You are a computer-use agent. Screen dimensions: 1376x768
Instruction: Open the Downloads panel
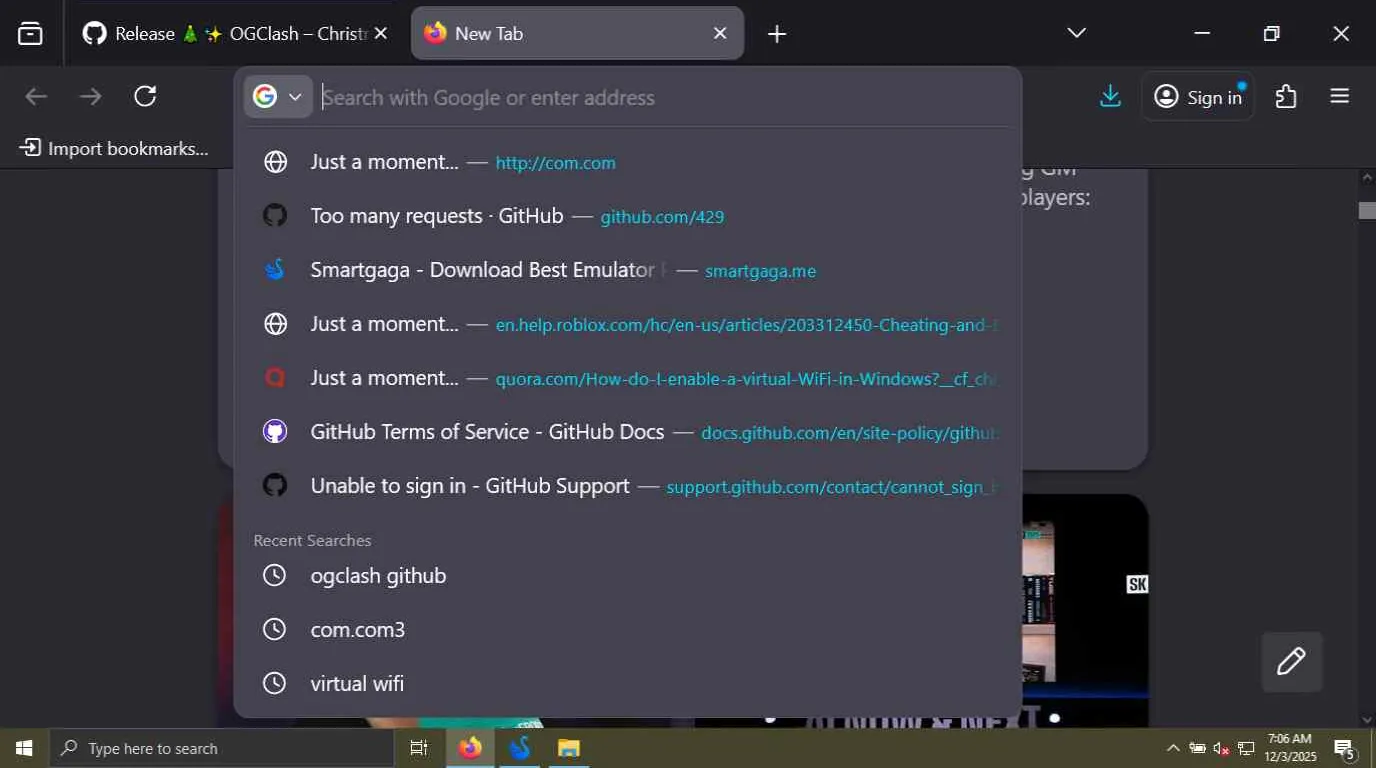[1110, 96]
